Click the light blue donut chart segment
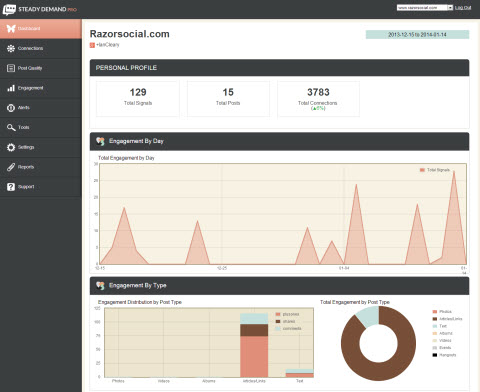This screenshot has height=392, width=480. (369, 316)
